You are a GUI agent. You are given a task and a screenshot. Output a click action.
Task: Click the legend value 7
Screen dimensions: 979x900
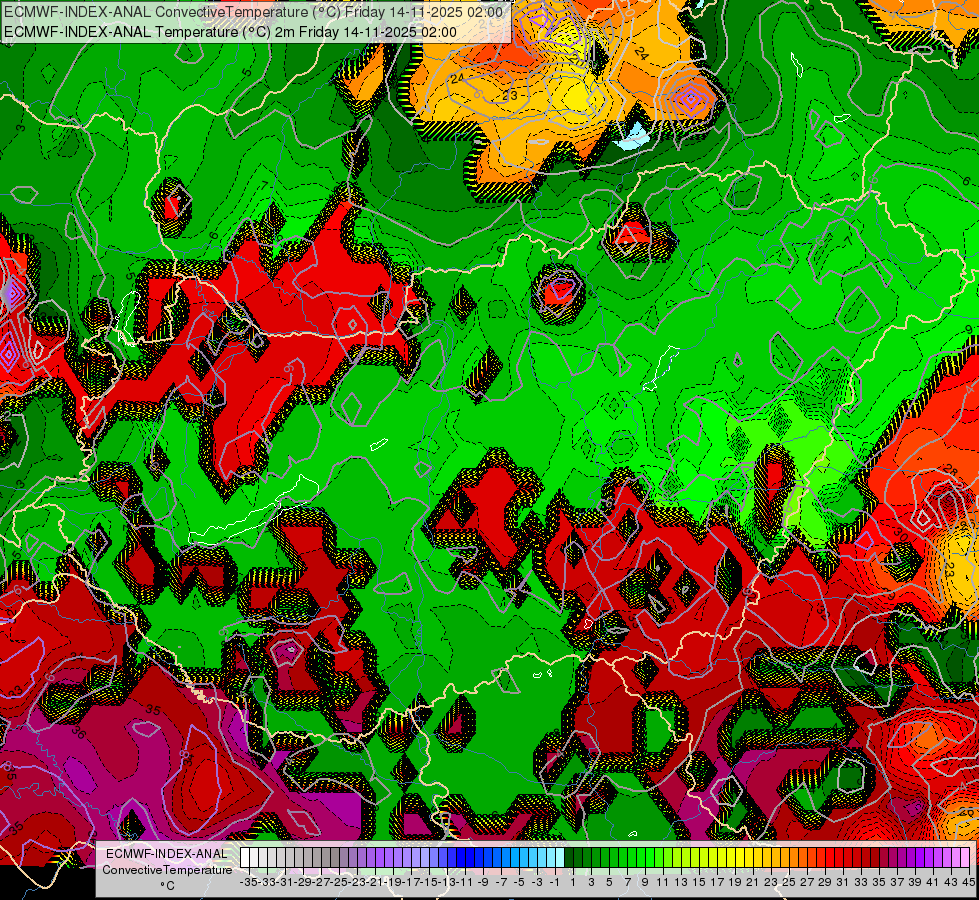(x=627, y=883)
